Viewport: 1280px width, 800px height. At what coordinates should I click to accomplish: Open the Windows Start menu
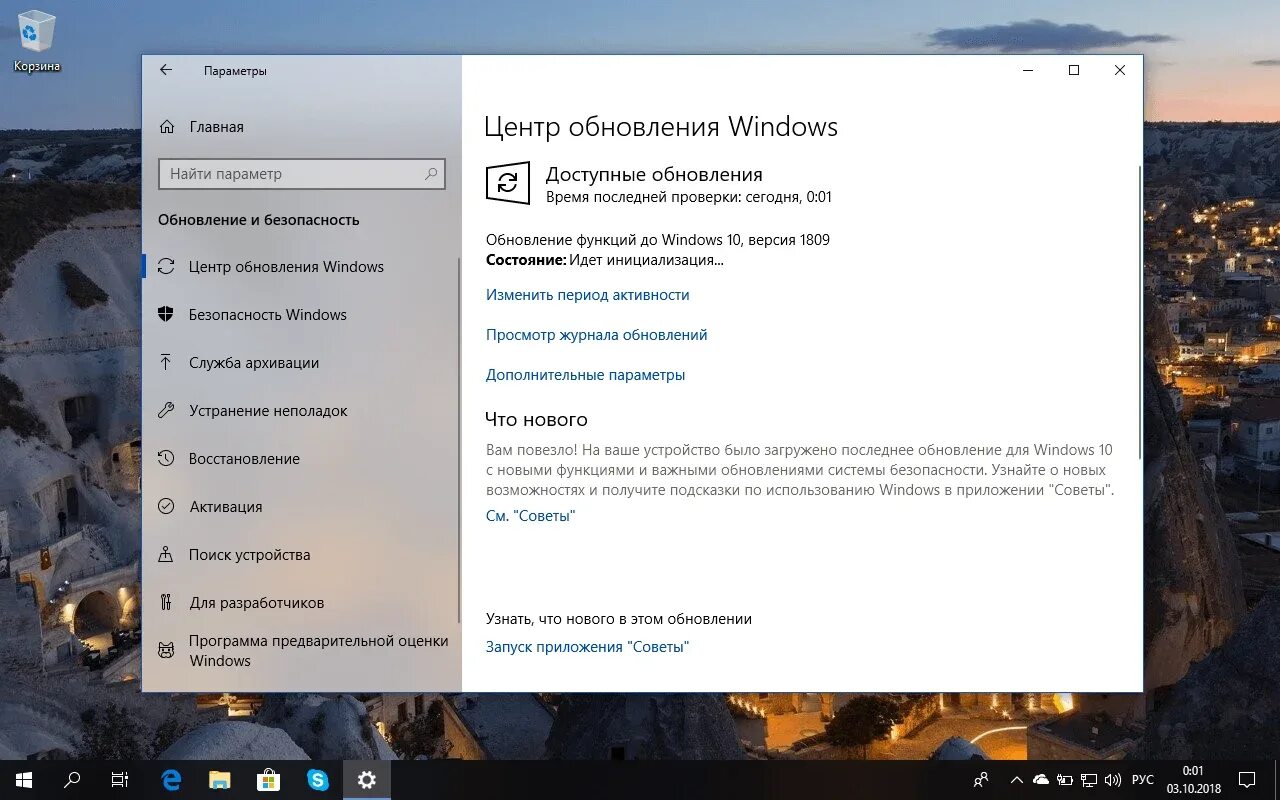(x=23, y=780)
